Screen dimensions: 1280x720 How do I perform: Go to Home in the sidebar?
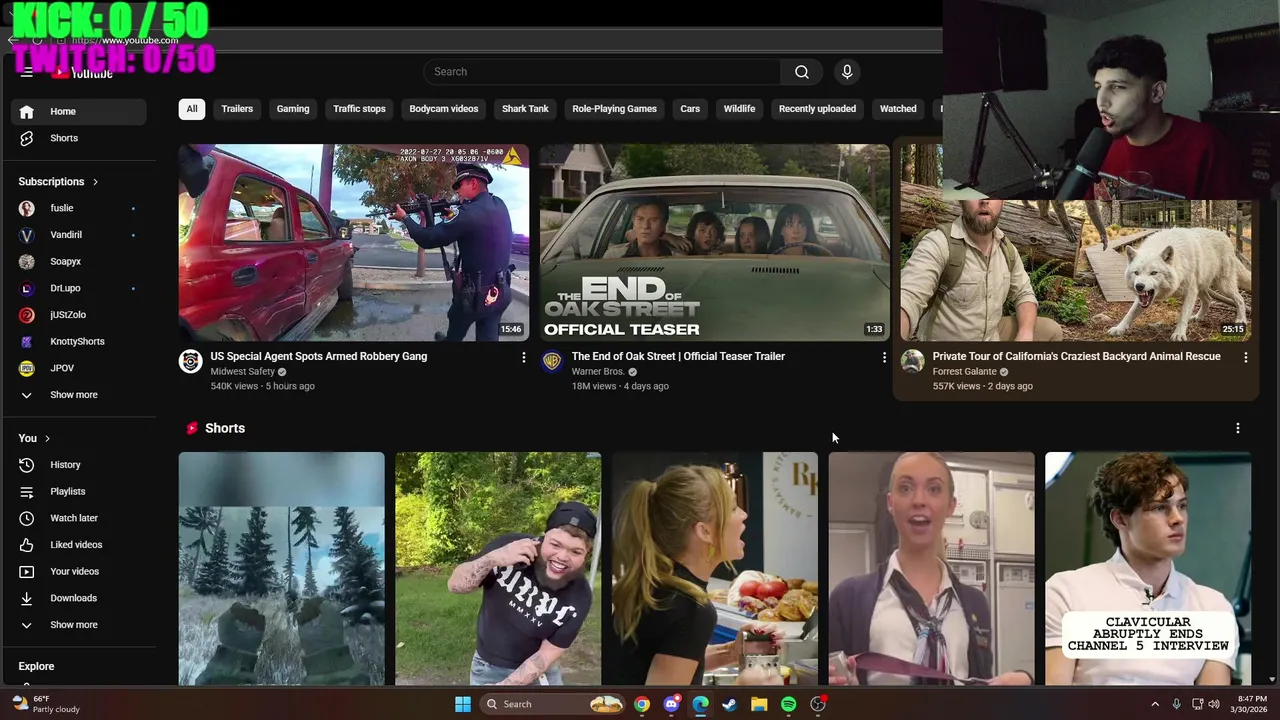point(78,111)
